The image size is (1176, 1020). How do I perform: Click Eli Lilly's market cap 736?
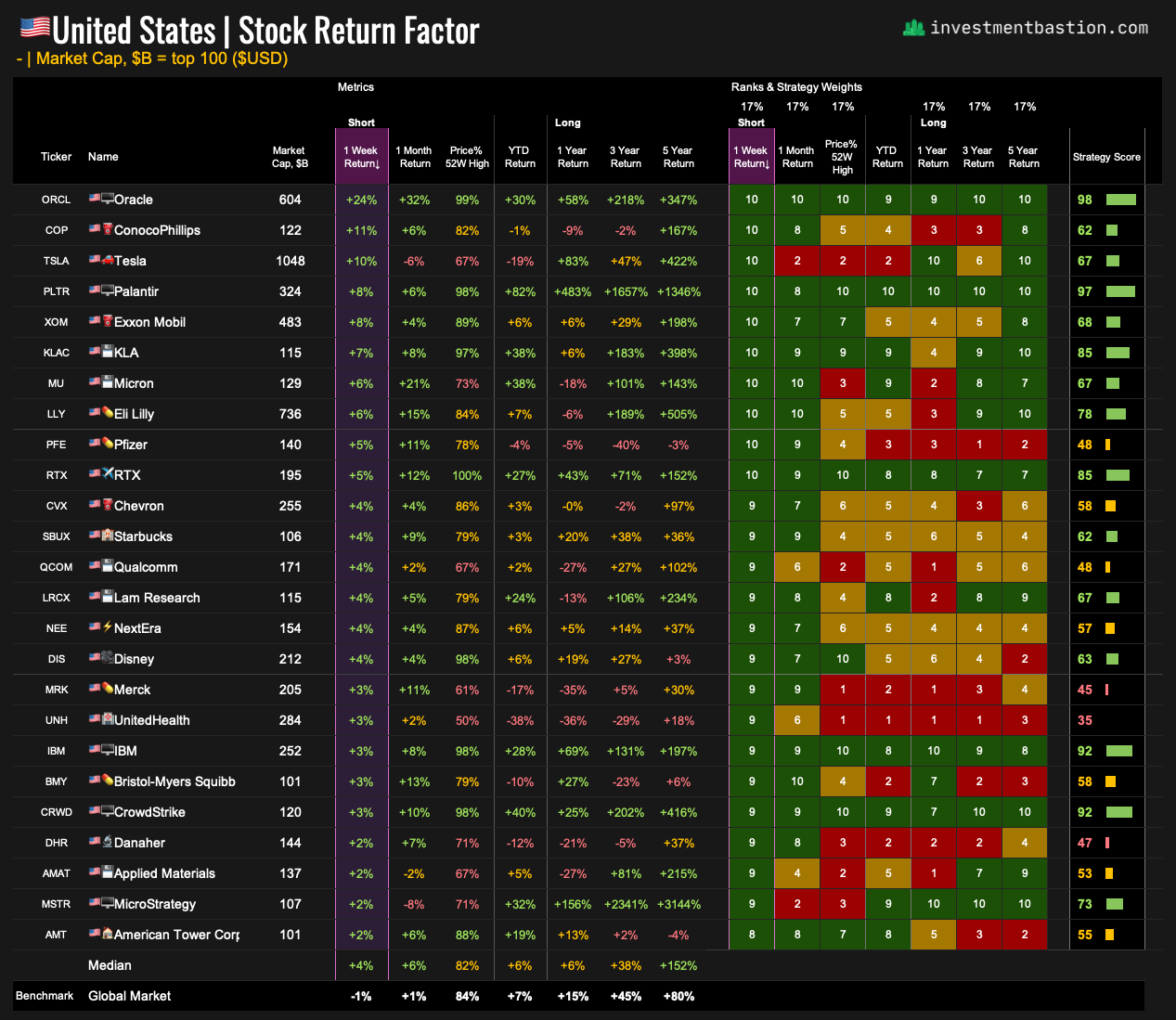(x=291, y=414)
